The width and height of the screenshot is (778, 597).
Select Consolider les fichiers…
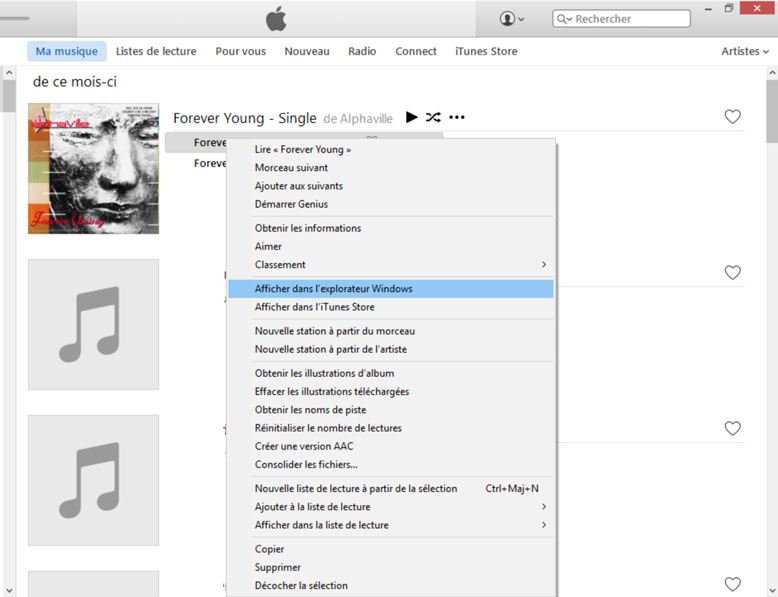coord(390,464)
